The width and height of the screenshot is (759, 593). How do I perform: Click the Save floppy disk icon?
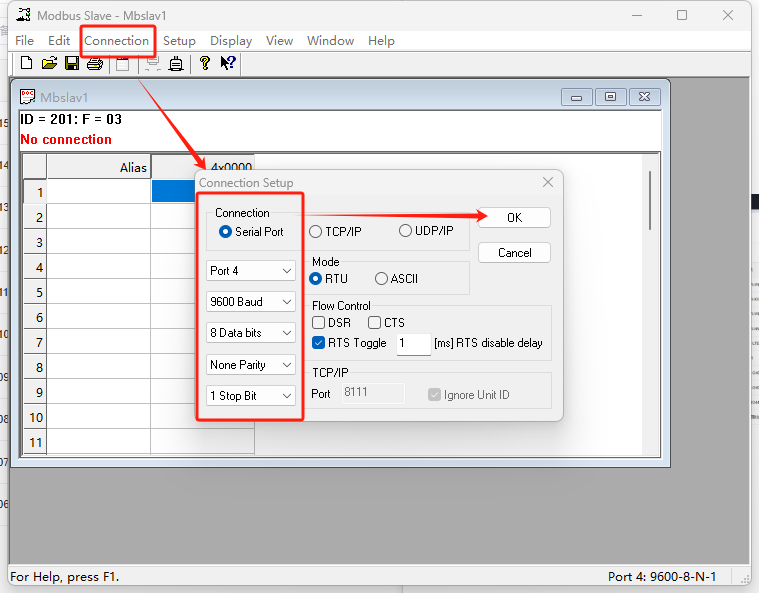pos(72,63)
